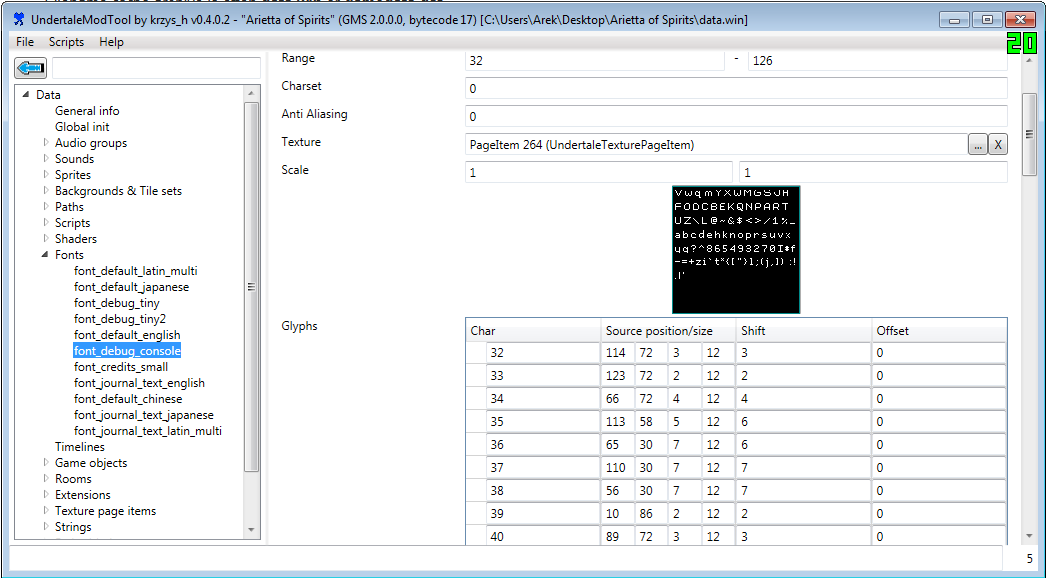
Task: Expand the Game objects node
Action: (46, 463)
